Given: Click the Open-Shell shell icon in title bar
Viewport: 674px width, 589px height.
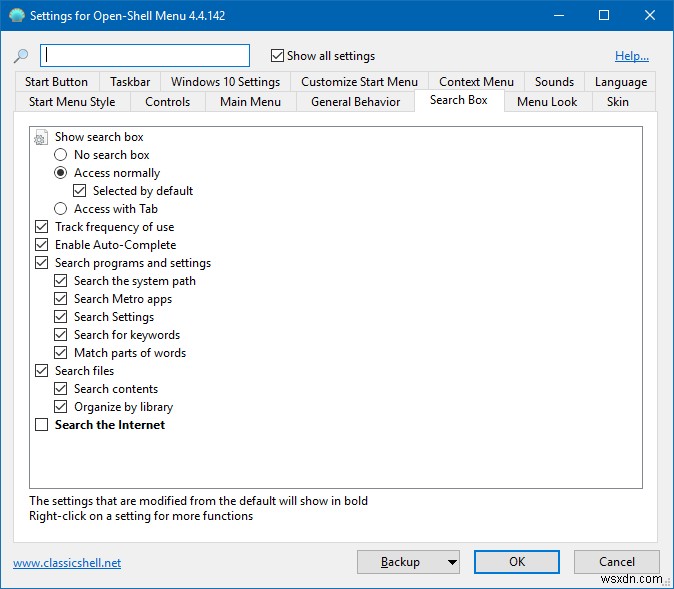Looking at the screenshot, I should [x=17, y=15].
